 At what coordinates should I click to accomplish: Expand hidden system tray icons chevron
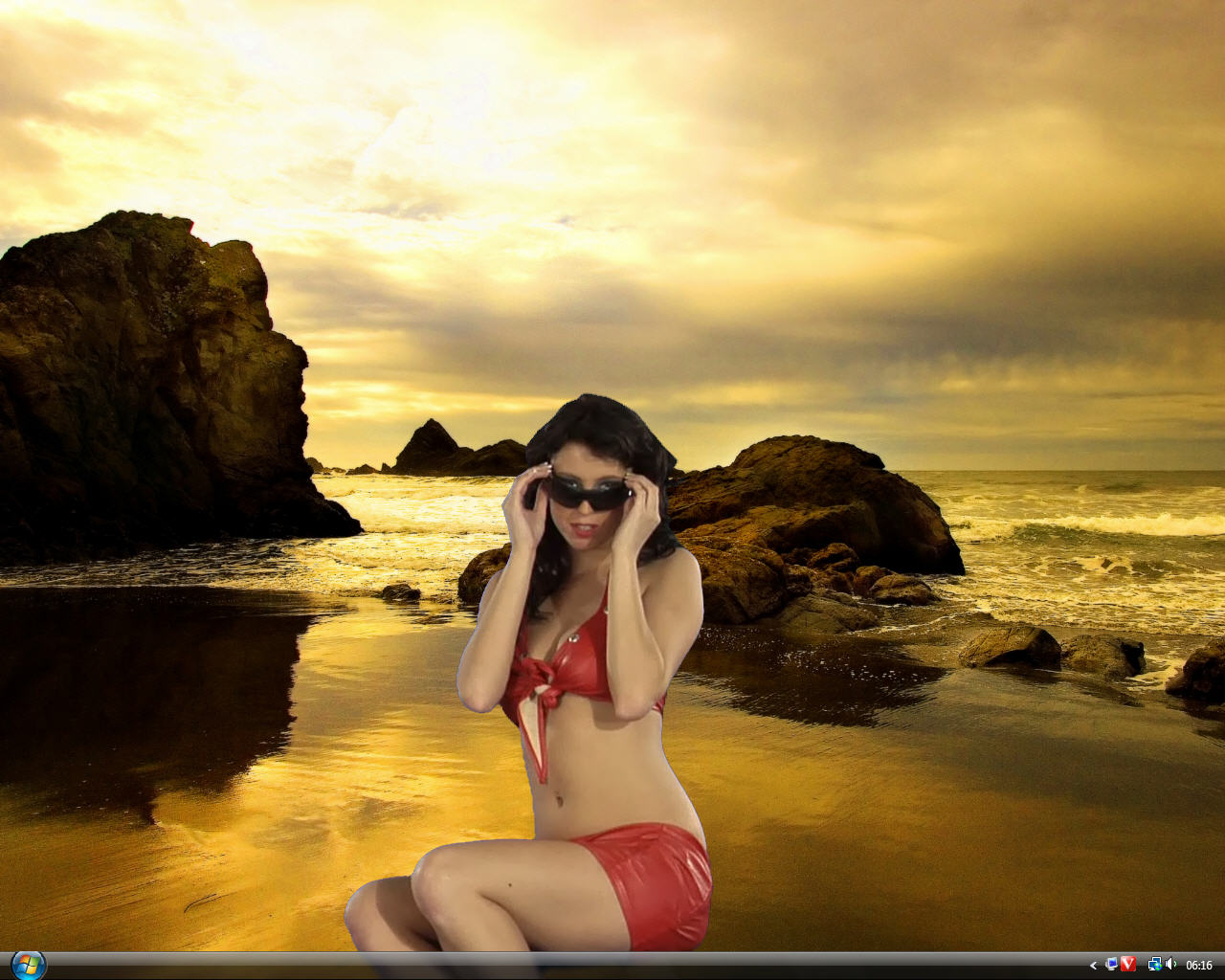click(1093, 965)
